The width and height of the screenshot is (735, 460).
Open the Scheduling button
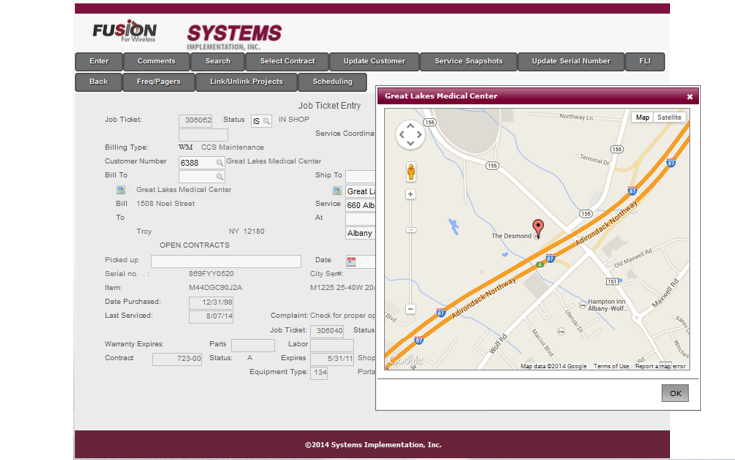[x=332, y=82]
